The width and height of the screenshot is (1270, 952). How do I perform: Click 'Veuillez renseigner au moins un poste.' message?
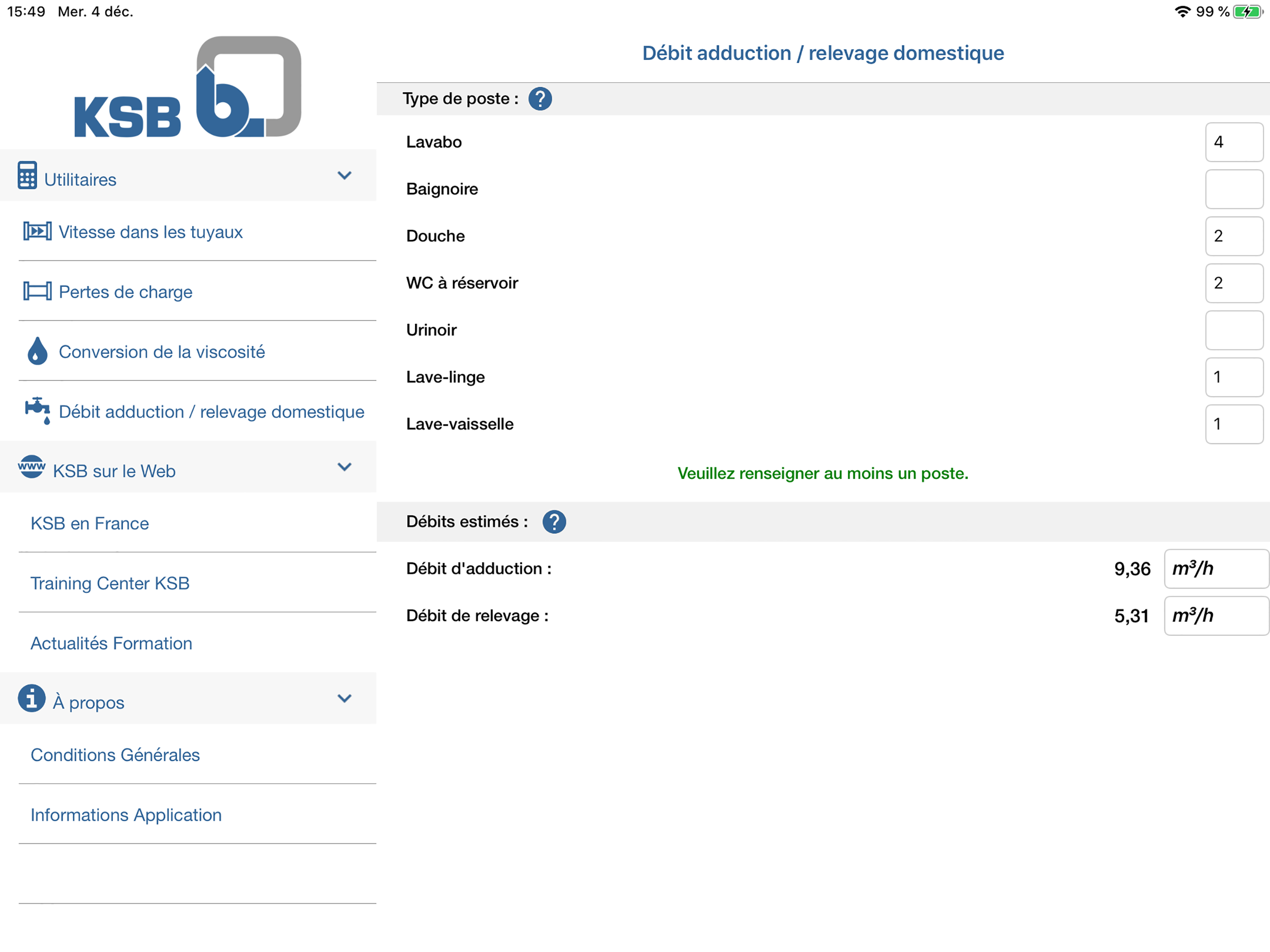pyautogui.click(x=823, y=474)
